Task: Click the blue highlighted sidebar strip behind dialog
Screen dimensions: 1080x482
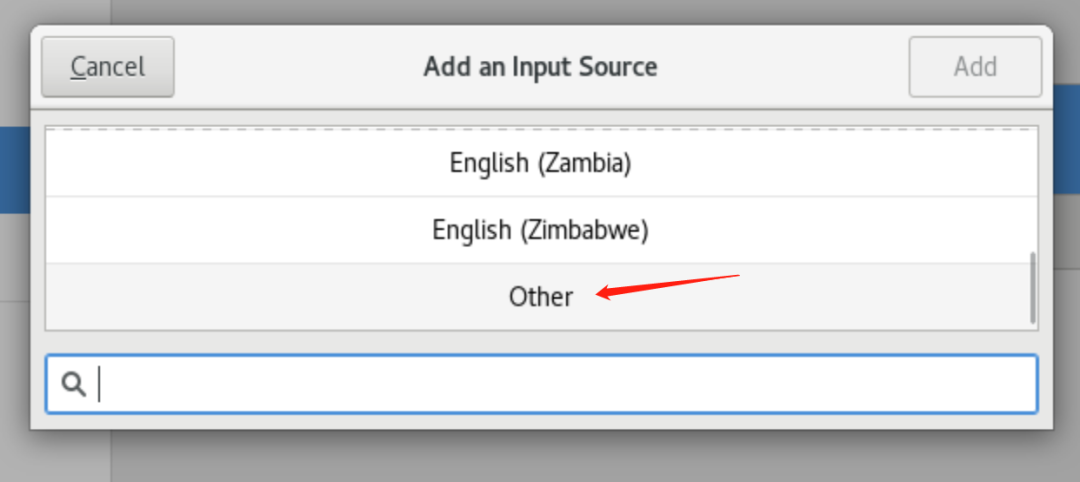Action: coord(14,169)
